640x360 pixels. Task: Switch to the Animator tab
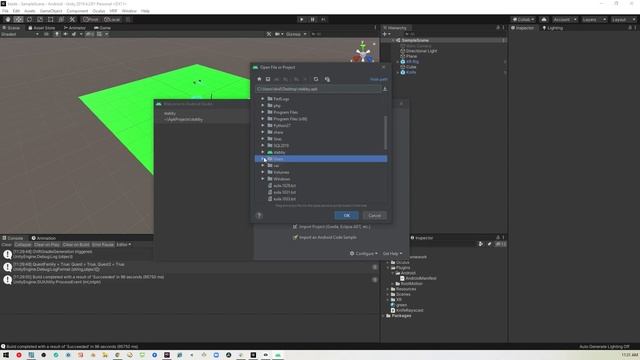click(75, 28)
